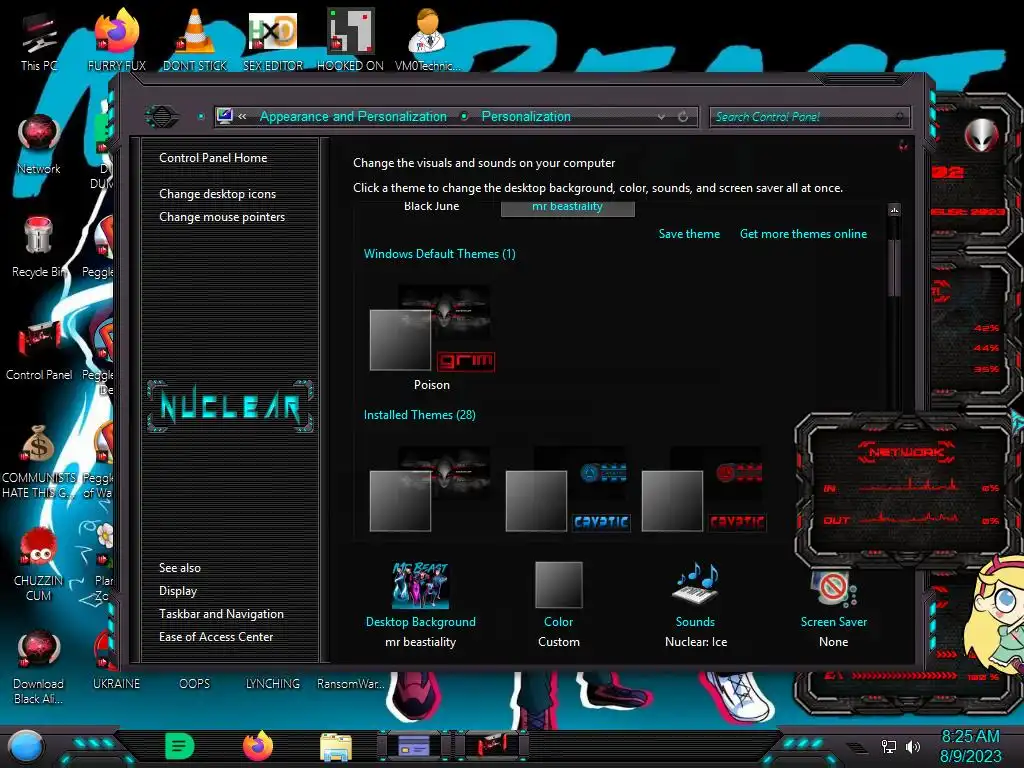
Task: Select the first installed theme with alien wallpaper
Action: point(432,488)
